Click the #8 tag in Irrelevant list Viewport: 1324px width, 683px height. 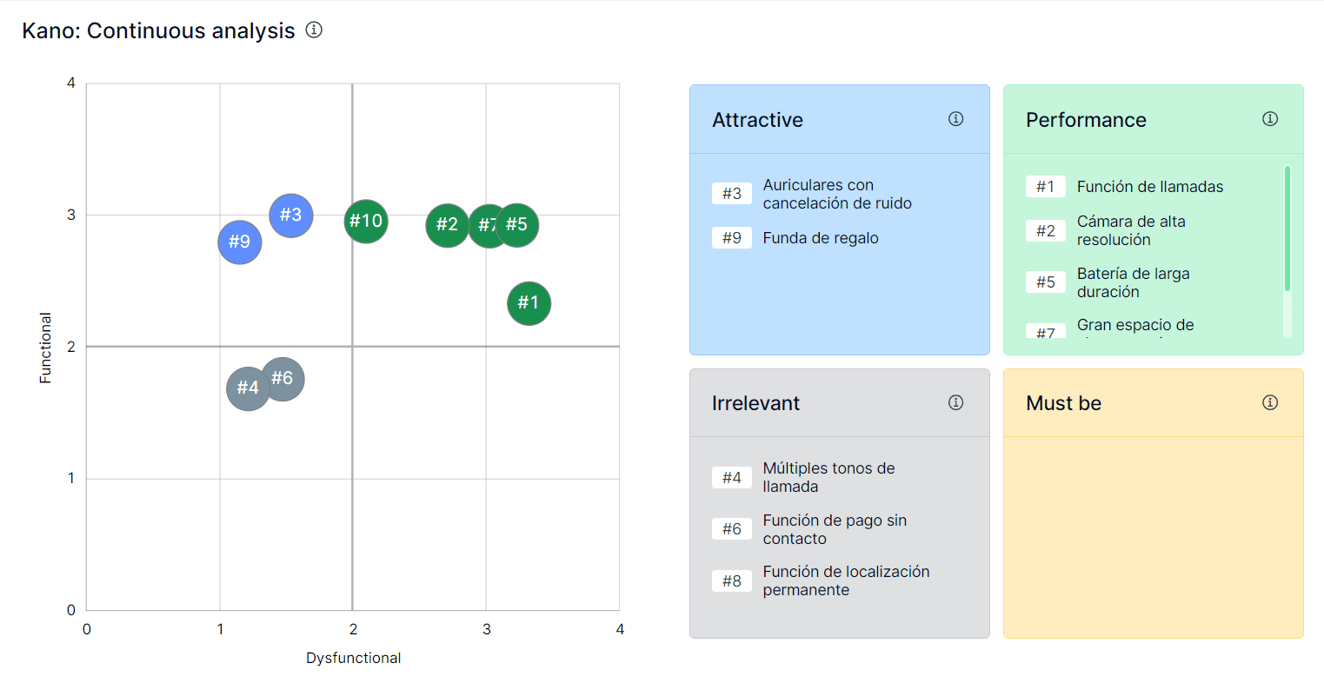coord(732,581)
